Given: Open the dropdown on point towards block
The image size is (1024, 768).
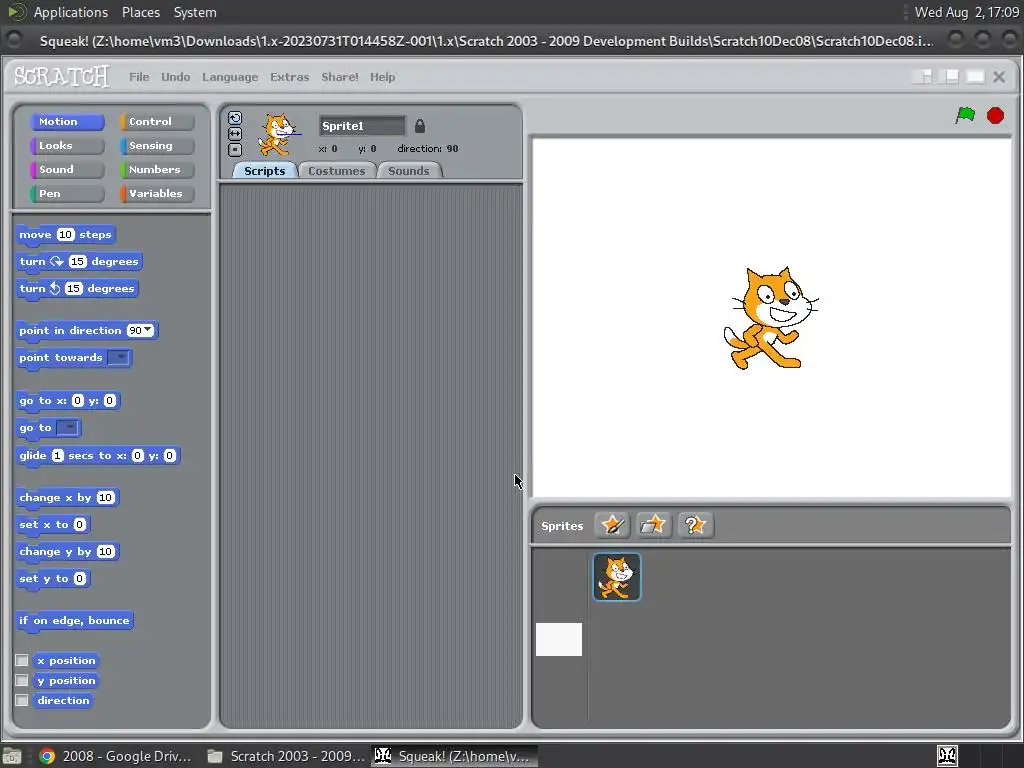Looking at the screenshot, I should [x=118, y=357].
